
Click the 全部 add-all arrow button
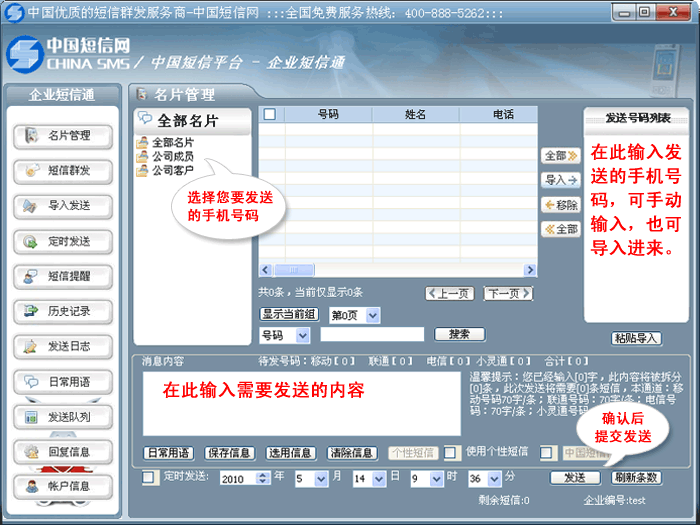click(x=561, y=156)
